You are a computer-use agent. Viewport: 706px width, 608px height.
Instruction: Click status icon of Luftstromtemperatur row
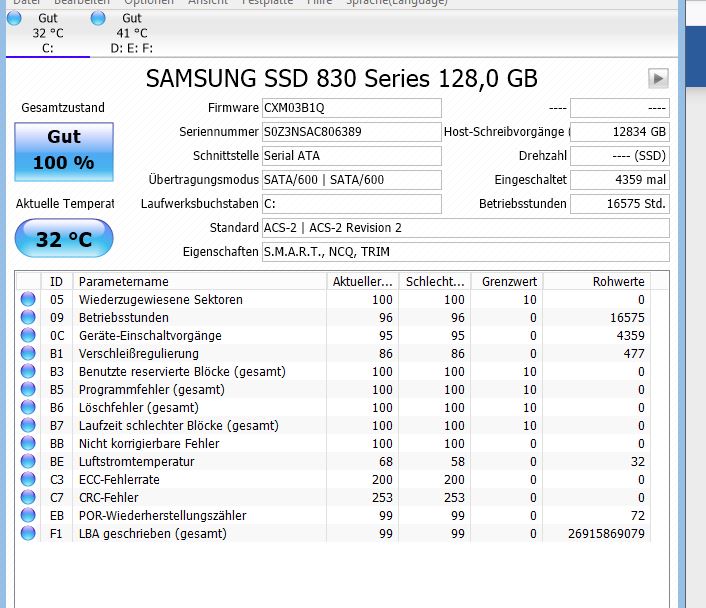click(x=28, y=461)
